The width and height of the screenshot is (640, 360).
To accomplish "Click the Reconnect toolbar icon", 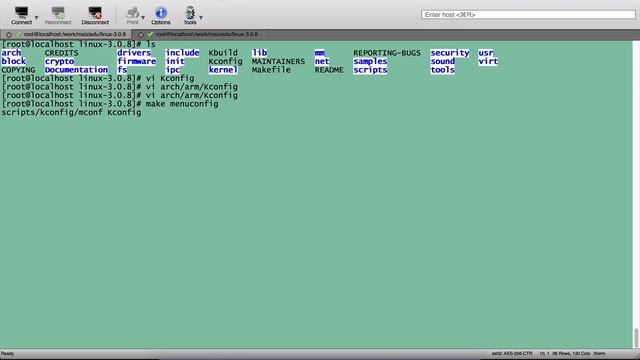I will click(58, 15).
